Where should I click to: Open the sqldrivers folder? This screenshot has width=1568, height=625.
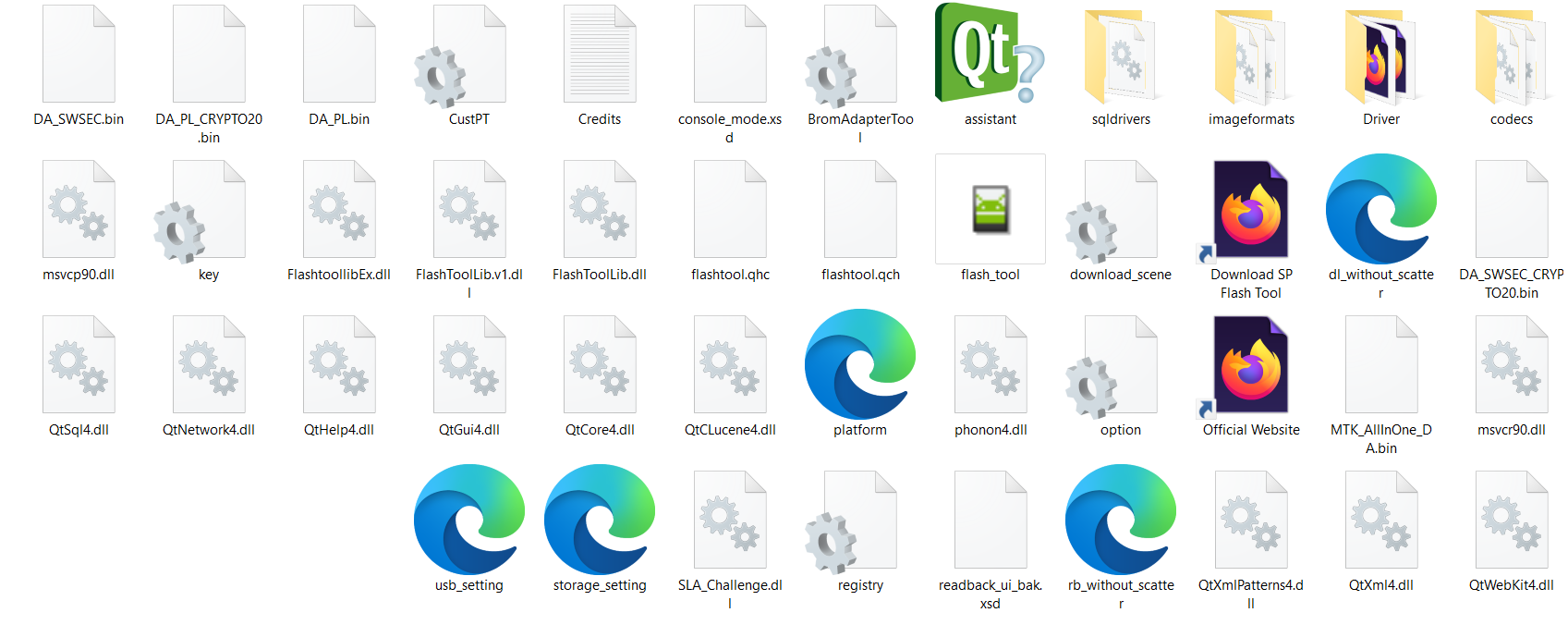(1121, 55)
